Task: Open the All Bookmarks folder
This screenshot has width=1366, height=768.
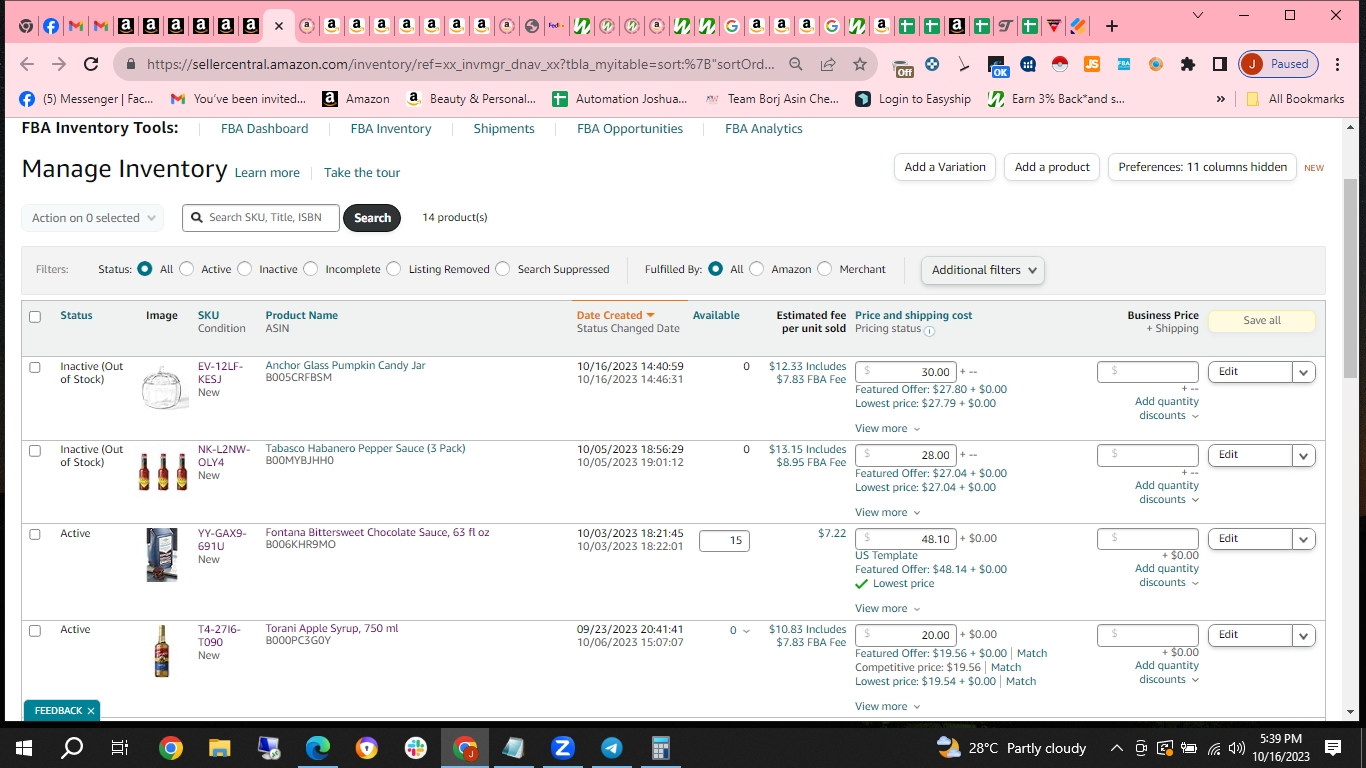Action: click(x=1295, y=99)
